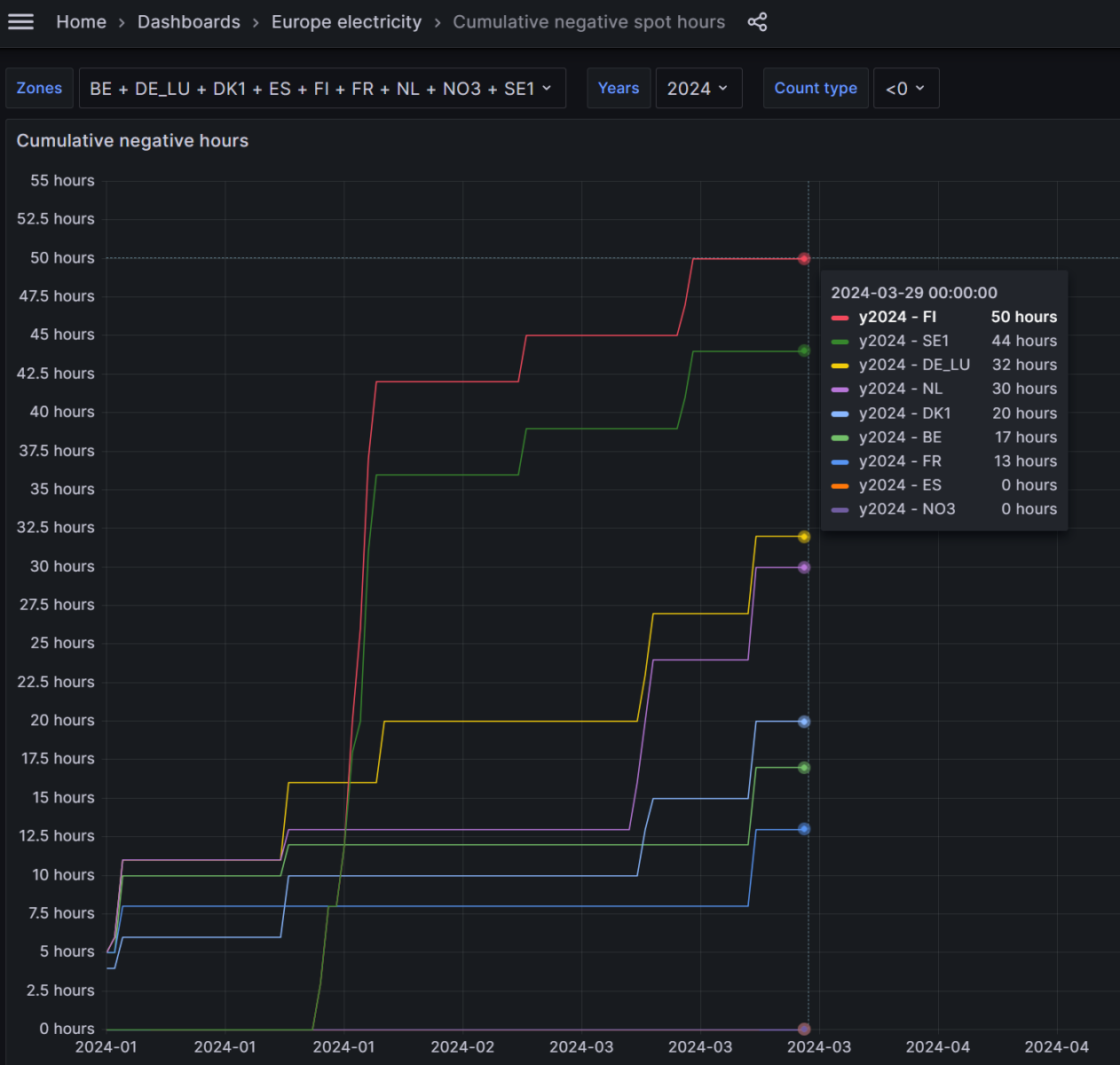Click the BE green data point
This screenshot has width=1120, height=1065.
804,768
